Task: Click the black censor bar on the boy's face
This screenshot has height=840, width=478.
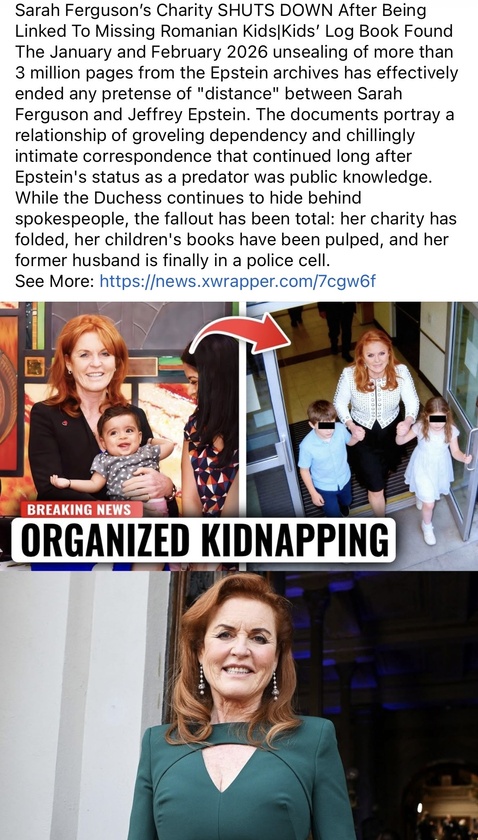Action: (326, 425)
